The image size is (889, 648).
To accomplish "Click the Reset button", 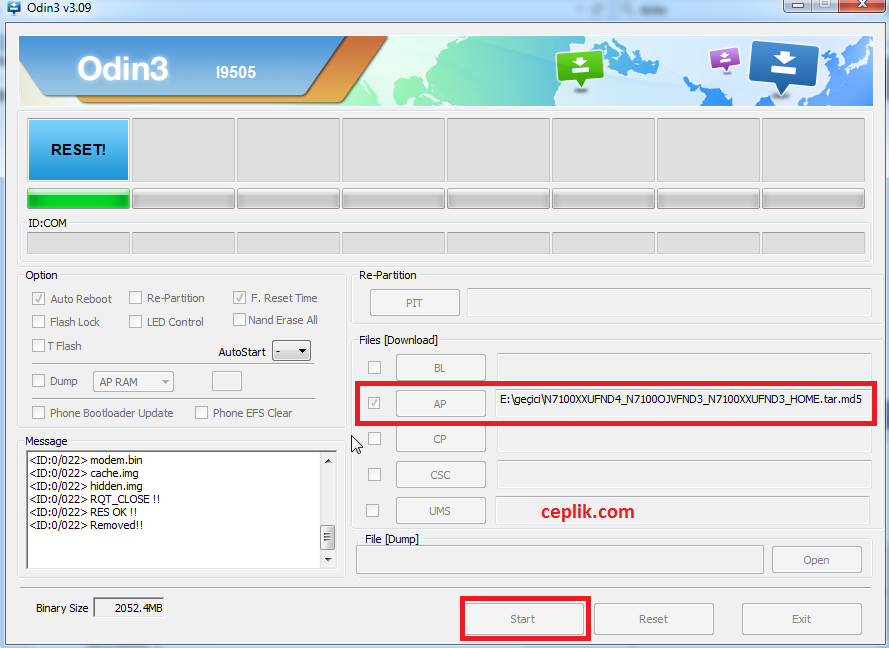I will 654,619.
